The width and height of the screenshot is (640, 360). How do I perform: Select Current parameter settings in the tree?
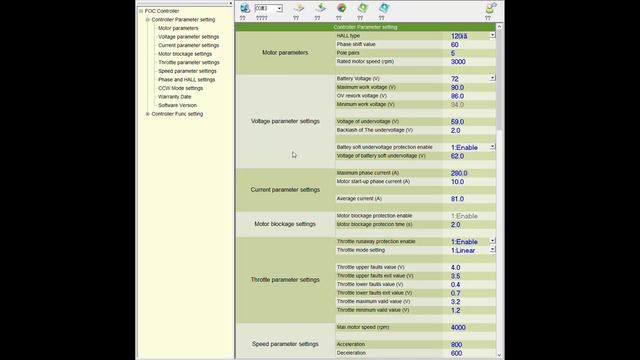[x=189, y=45]
